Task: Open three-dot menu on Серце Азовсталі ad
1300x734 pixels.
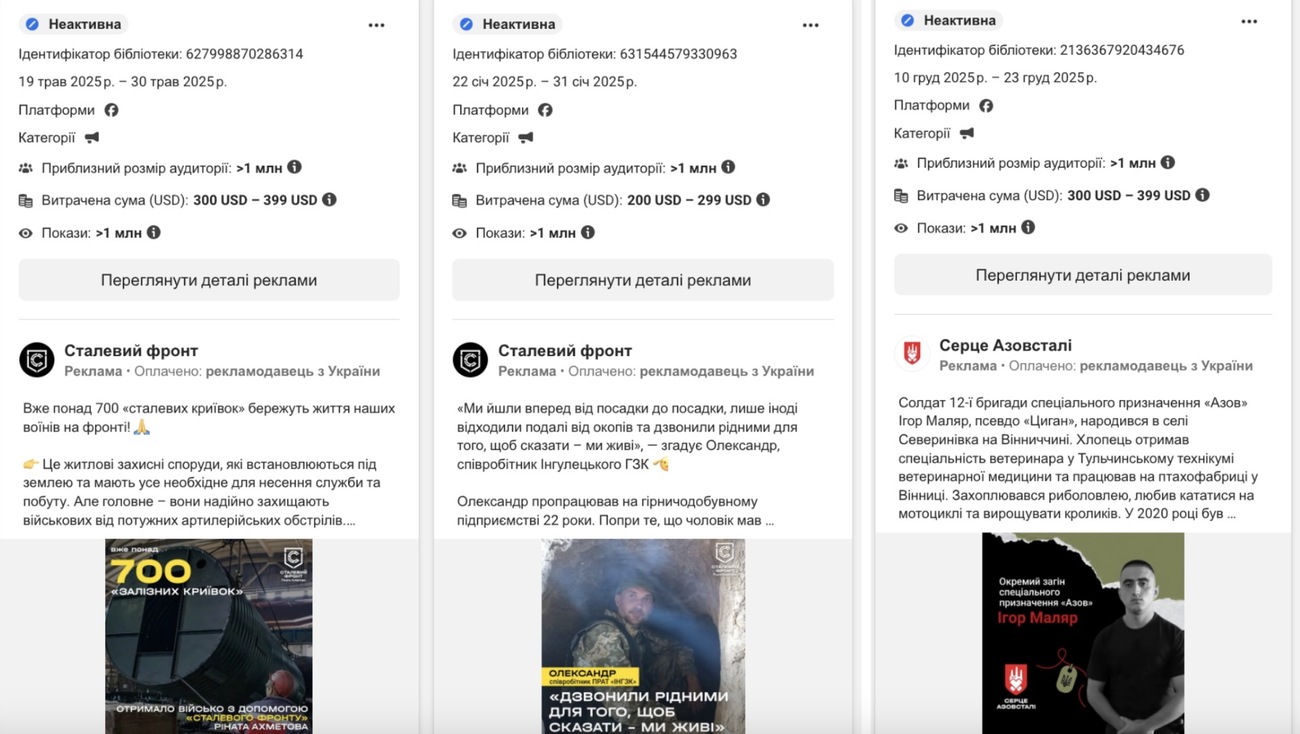Action: tap(1249, 21)
